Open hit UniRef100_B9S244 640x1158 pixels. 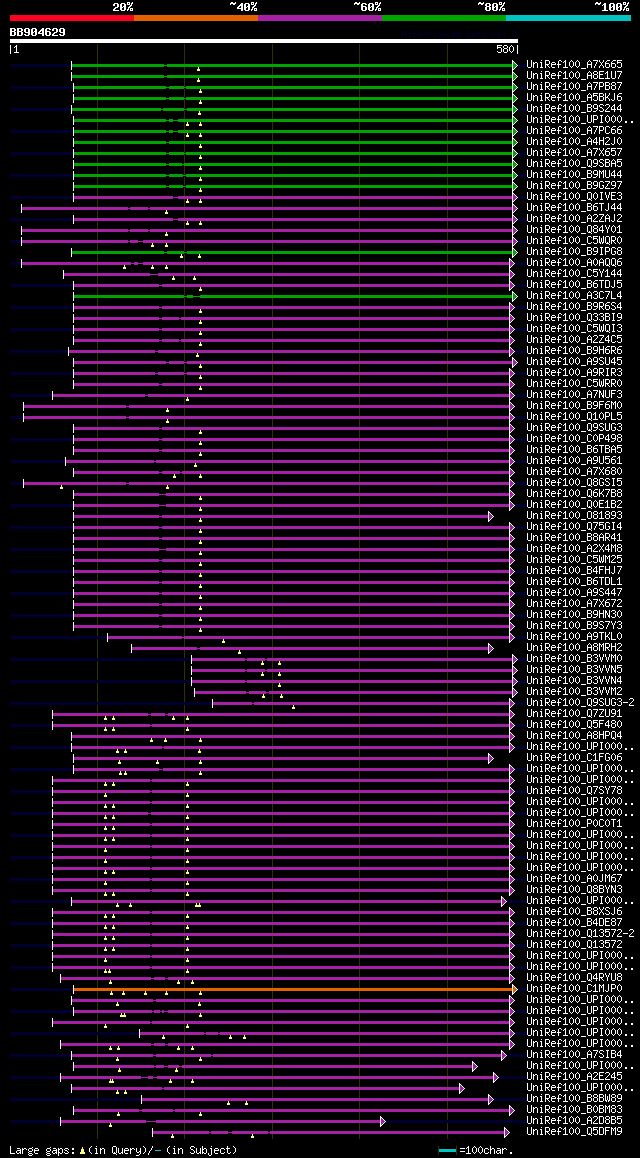(574, 109)
